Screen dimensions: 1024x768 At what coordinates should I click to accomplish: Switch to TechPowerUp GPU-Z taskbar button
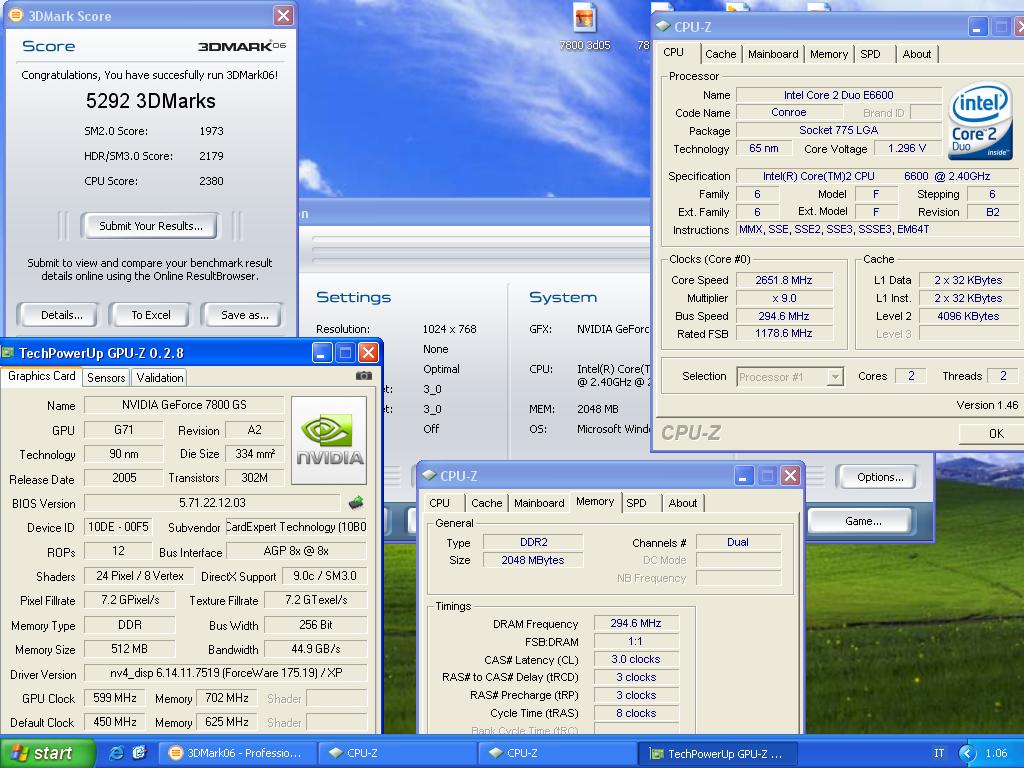719,753
